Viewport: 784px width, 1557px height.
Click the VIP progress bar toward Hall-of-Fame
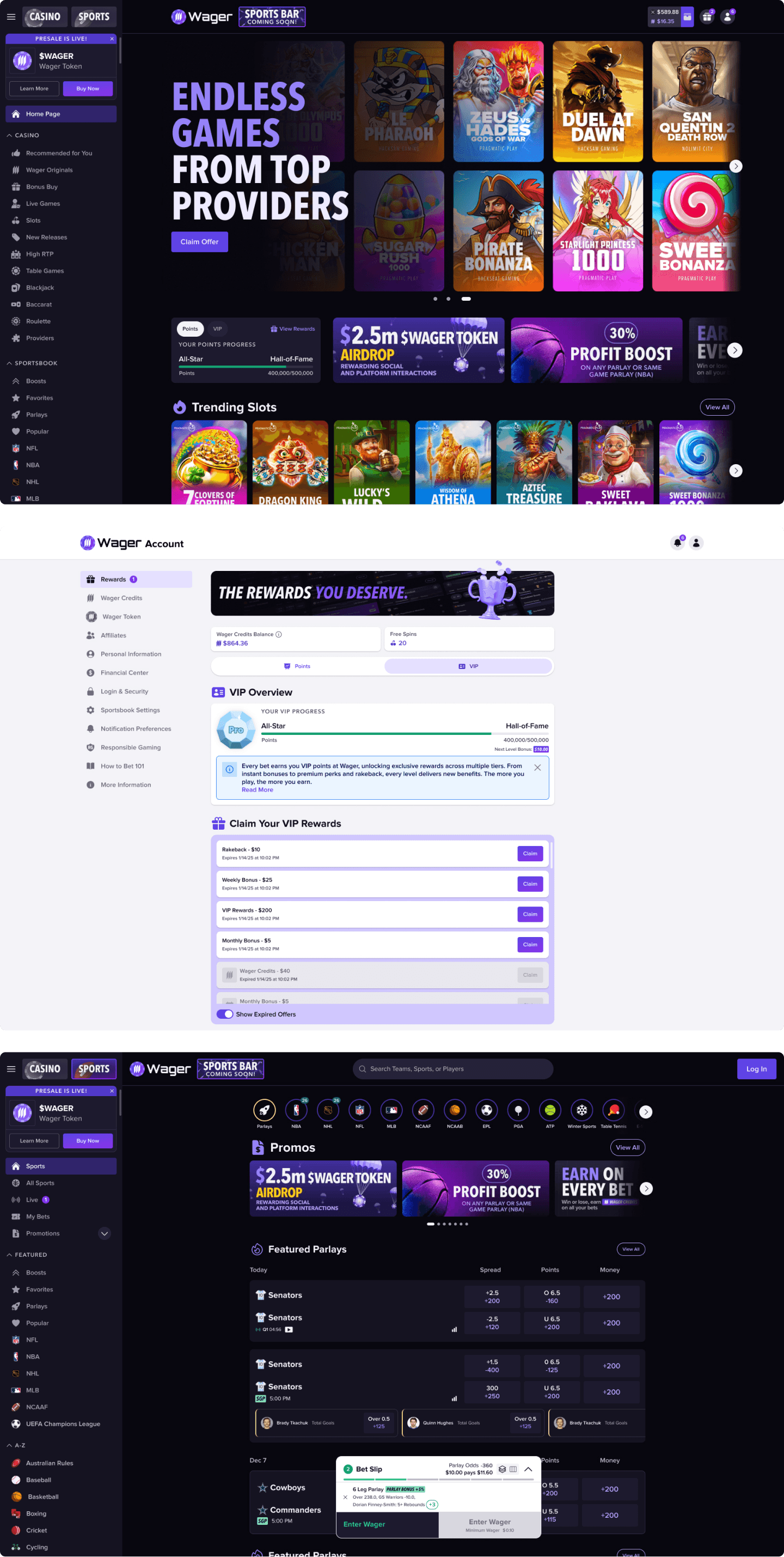pos(405,733)
